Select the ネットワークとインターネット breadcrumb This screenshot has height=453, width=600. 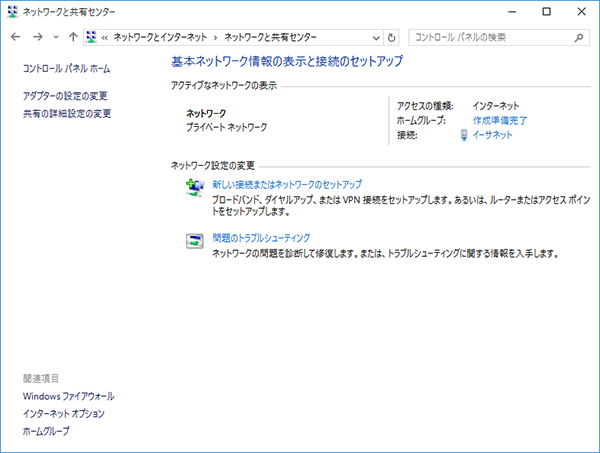click(162, 37)
